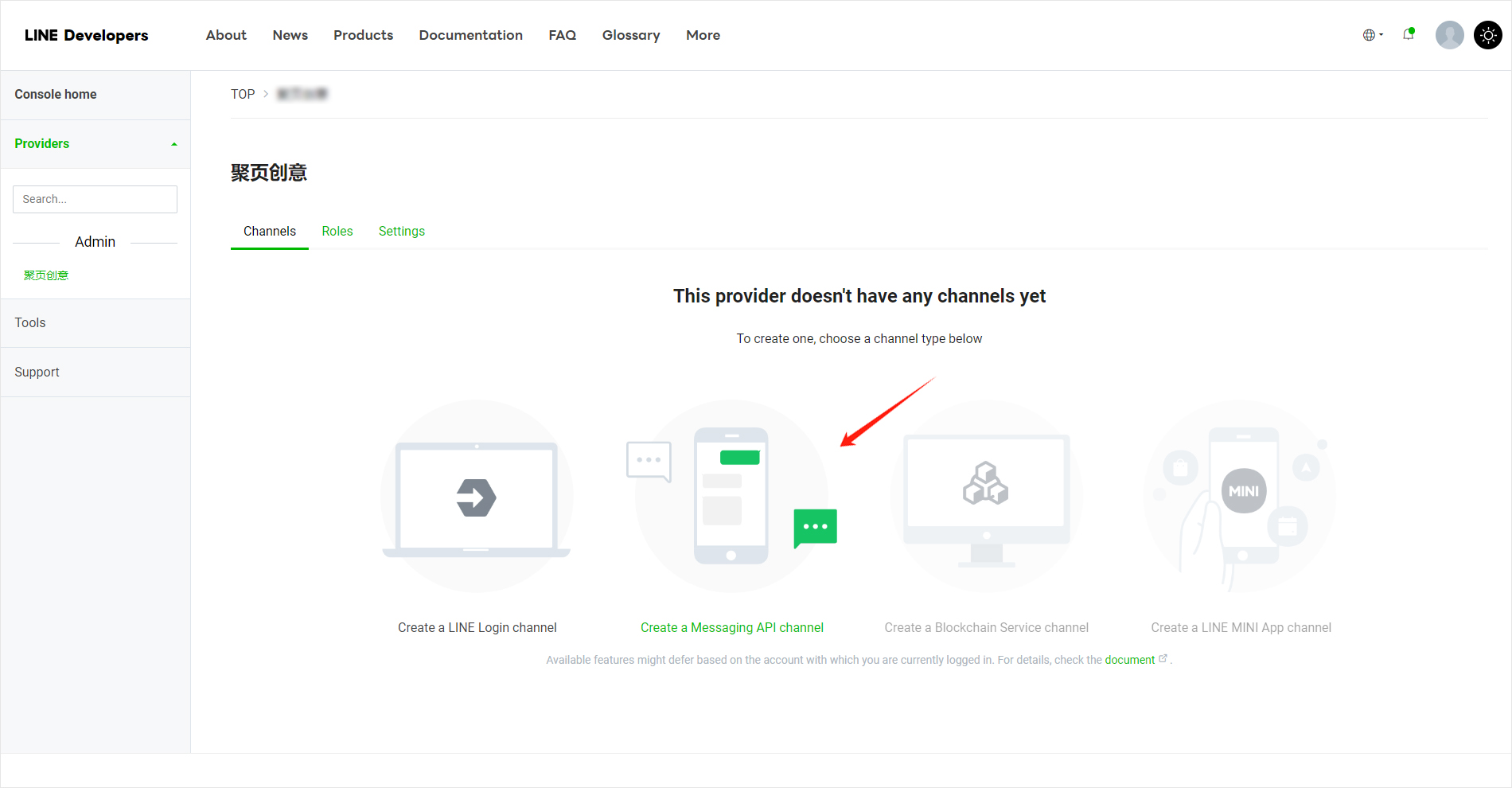Click Create a Messaging API channel

tap(732, 627)
